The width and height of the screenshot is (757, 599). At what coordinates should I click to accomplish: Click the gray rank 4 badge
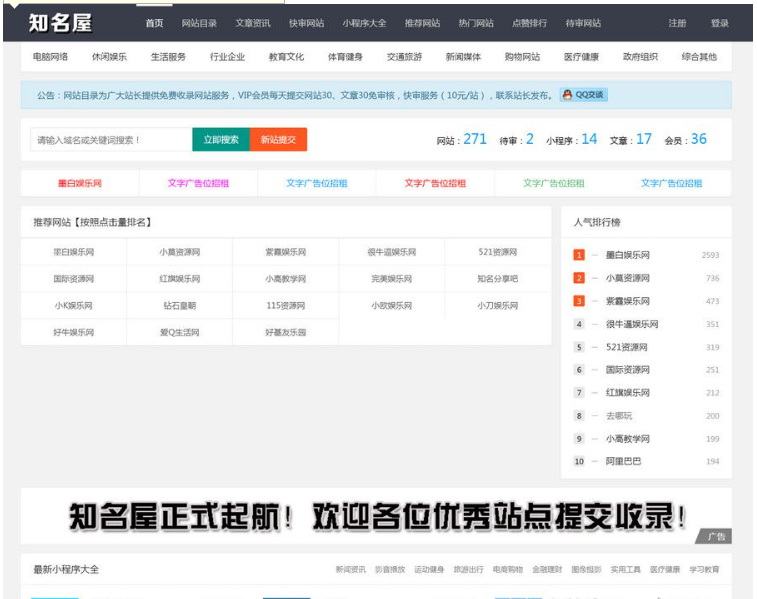(579, 324)
